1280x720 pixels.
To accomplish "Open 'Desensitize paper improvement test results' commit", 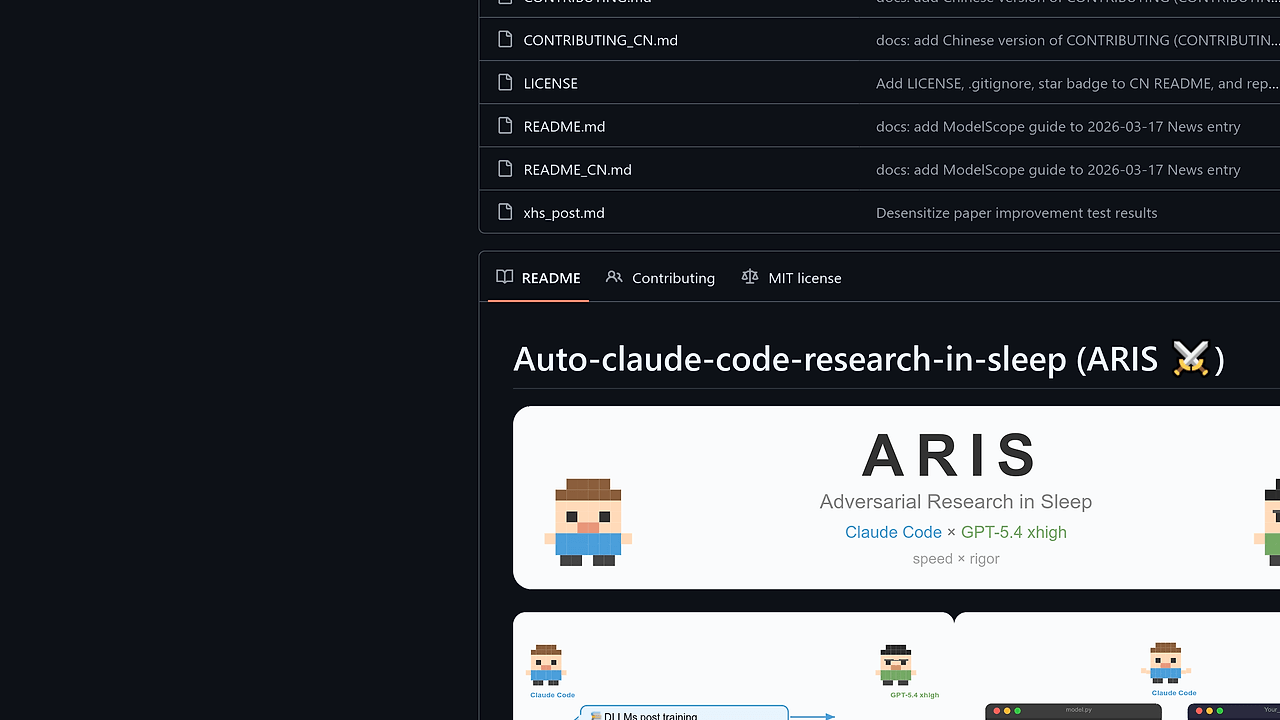I will point(1016,212).
